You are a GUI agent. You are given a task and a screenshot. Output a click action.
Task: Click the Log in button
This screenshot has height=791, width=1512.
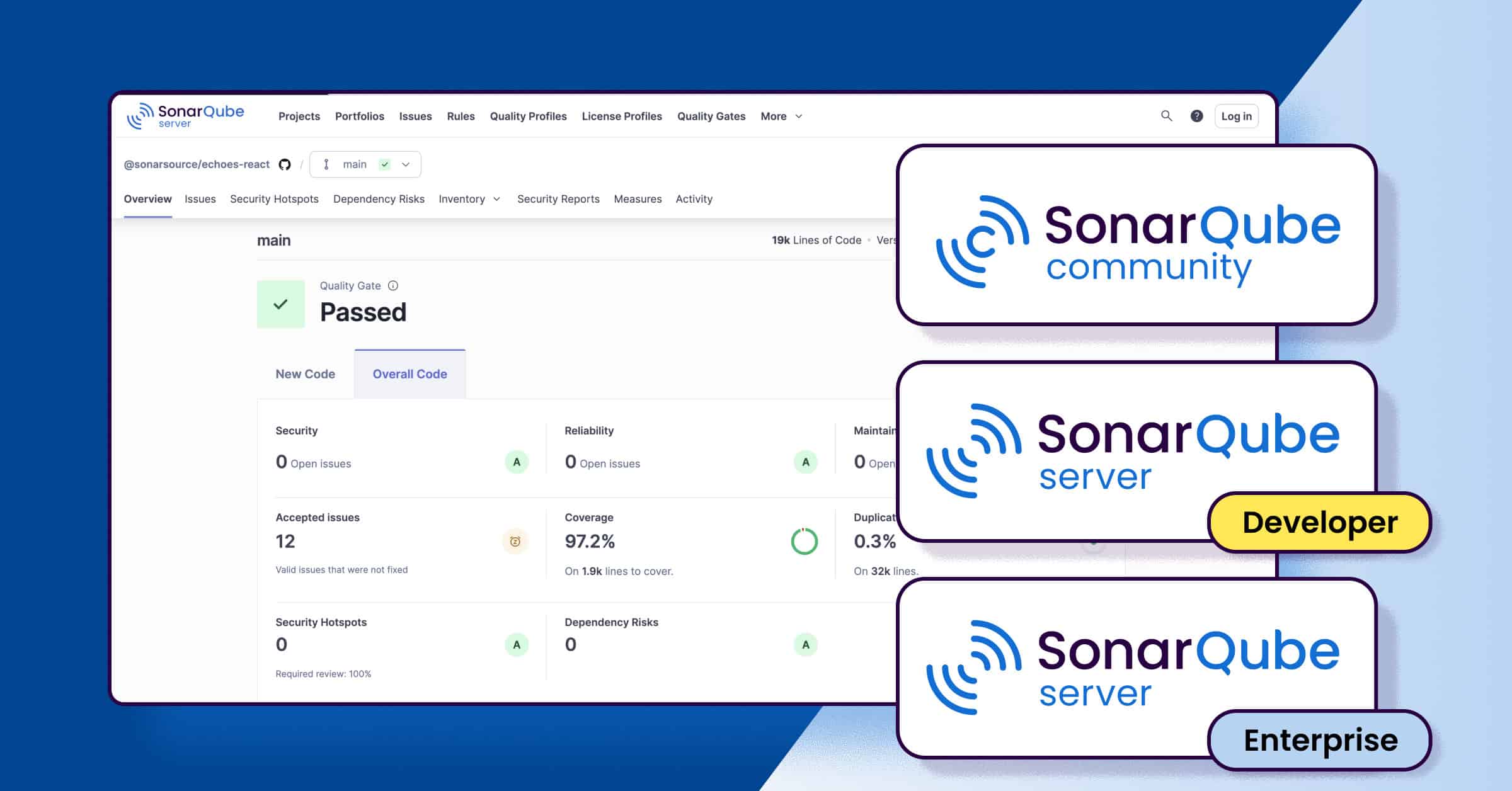pyautogui.click(x=1236, y=116)
